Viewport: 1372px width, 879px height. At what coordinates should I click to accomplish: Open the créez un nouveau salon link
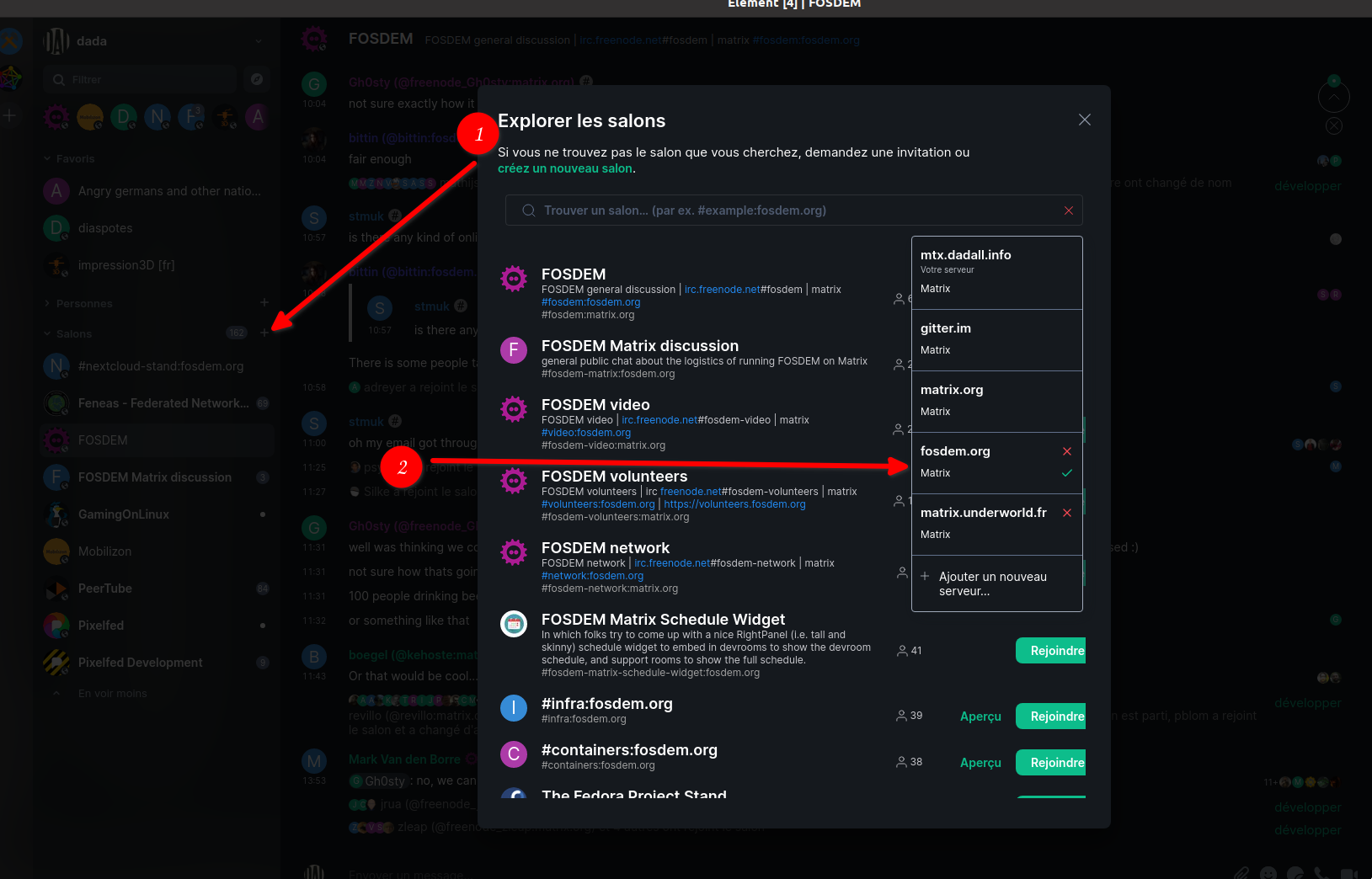(x=564, y=168)
